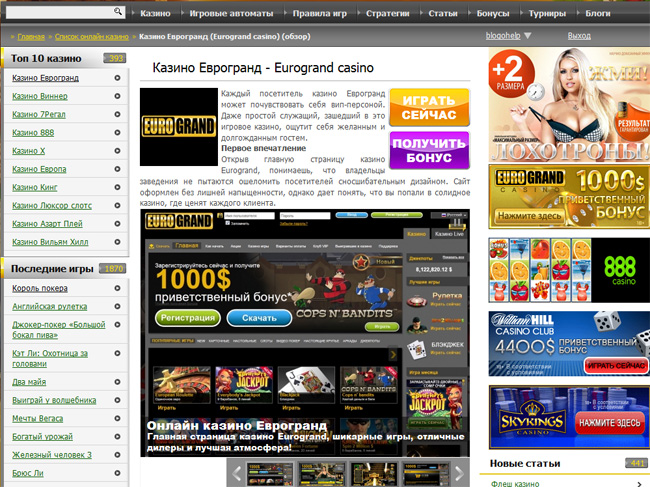Open Казино X link
Screen dimensions: 650x487
click(x=29, y=151)
